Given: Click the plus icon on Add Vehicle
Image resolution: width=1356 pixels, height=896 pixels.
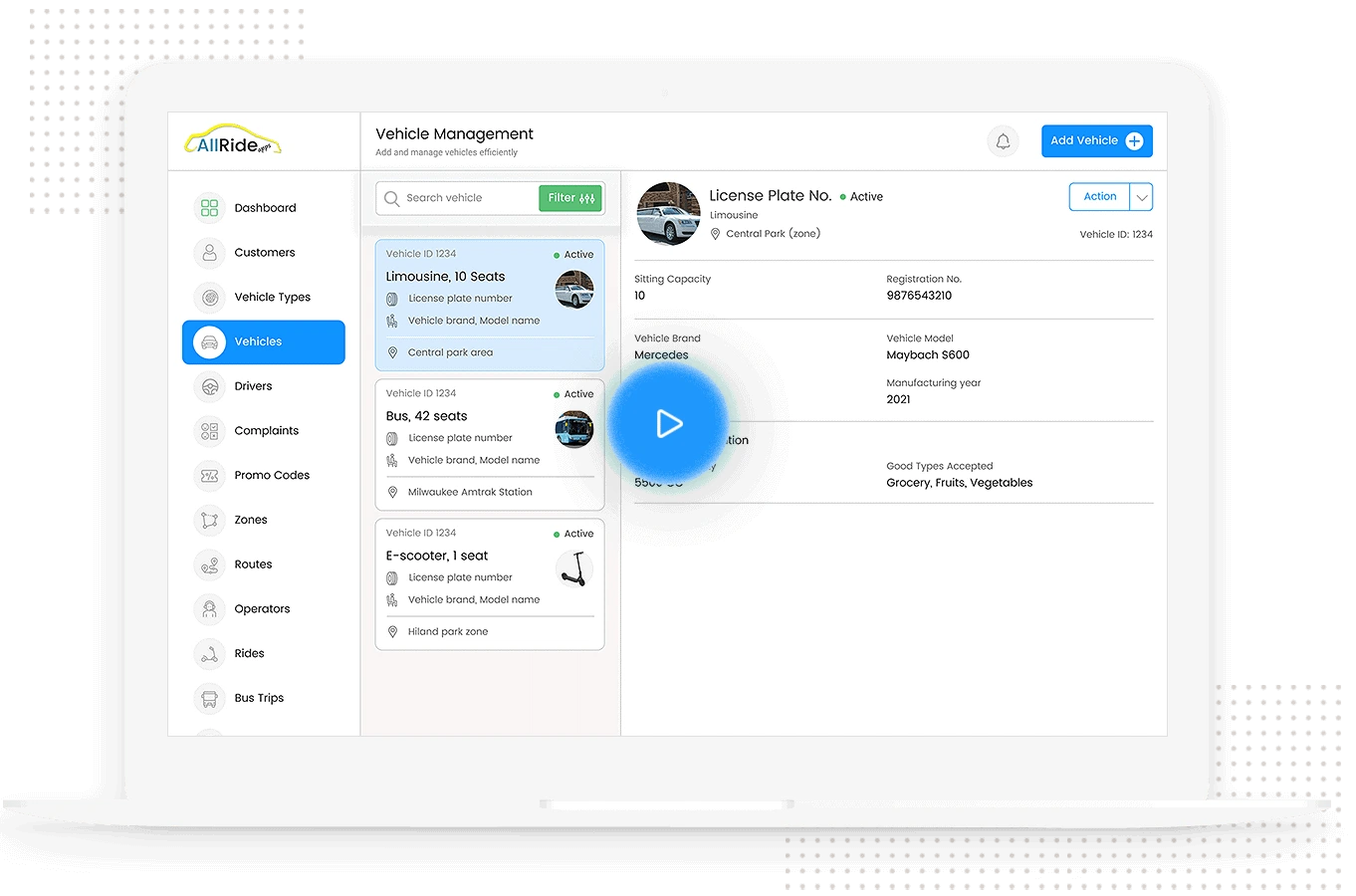Looking at the screenshot, I should 1134,141.
